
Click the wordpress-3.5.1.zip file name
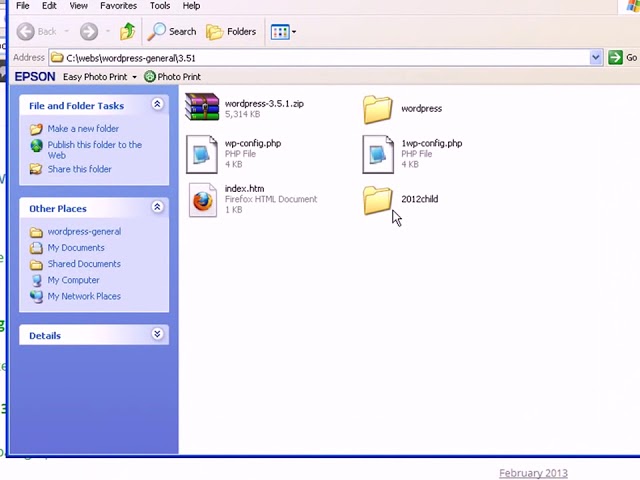click(x=264, y=104)
